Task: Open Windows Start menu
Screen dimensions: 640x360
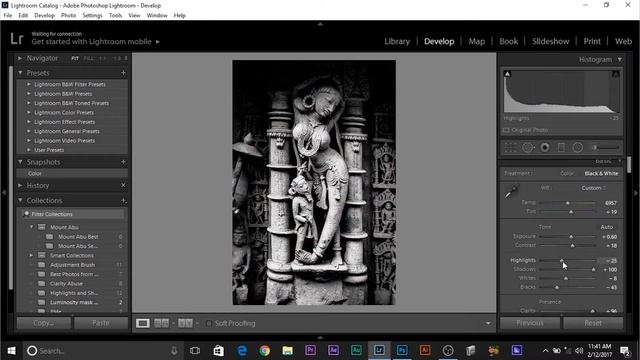Action: (x=11, y=351)
